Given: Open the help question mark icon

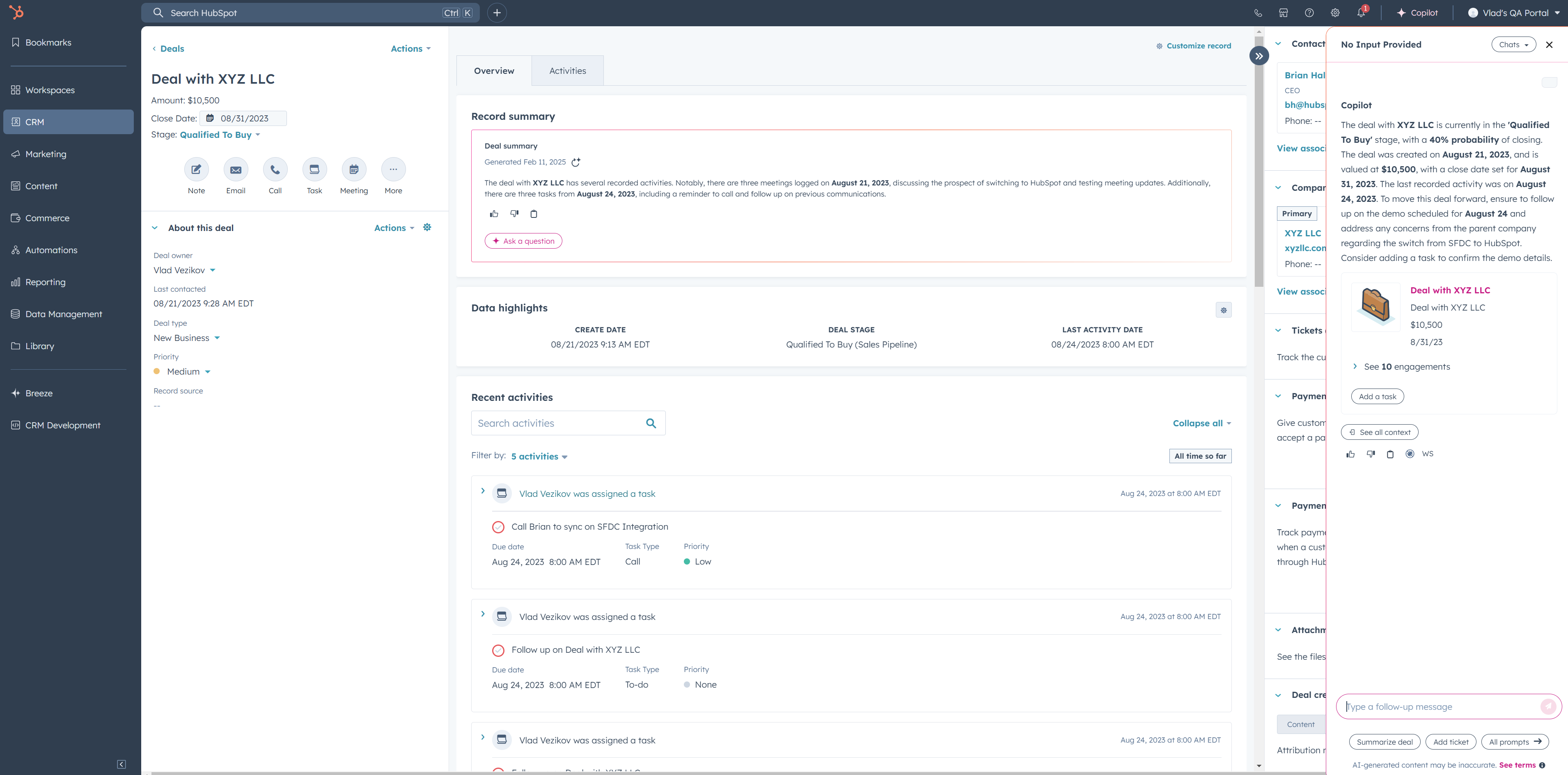Looking at the screenshot, I should click(1309, 13).
